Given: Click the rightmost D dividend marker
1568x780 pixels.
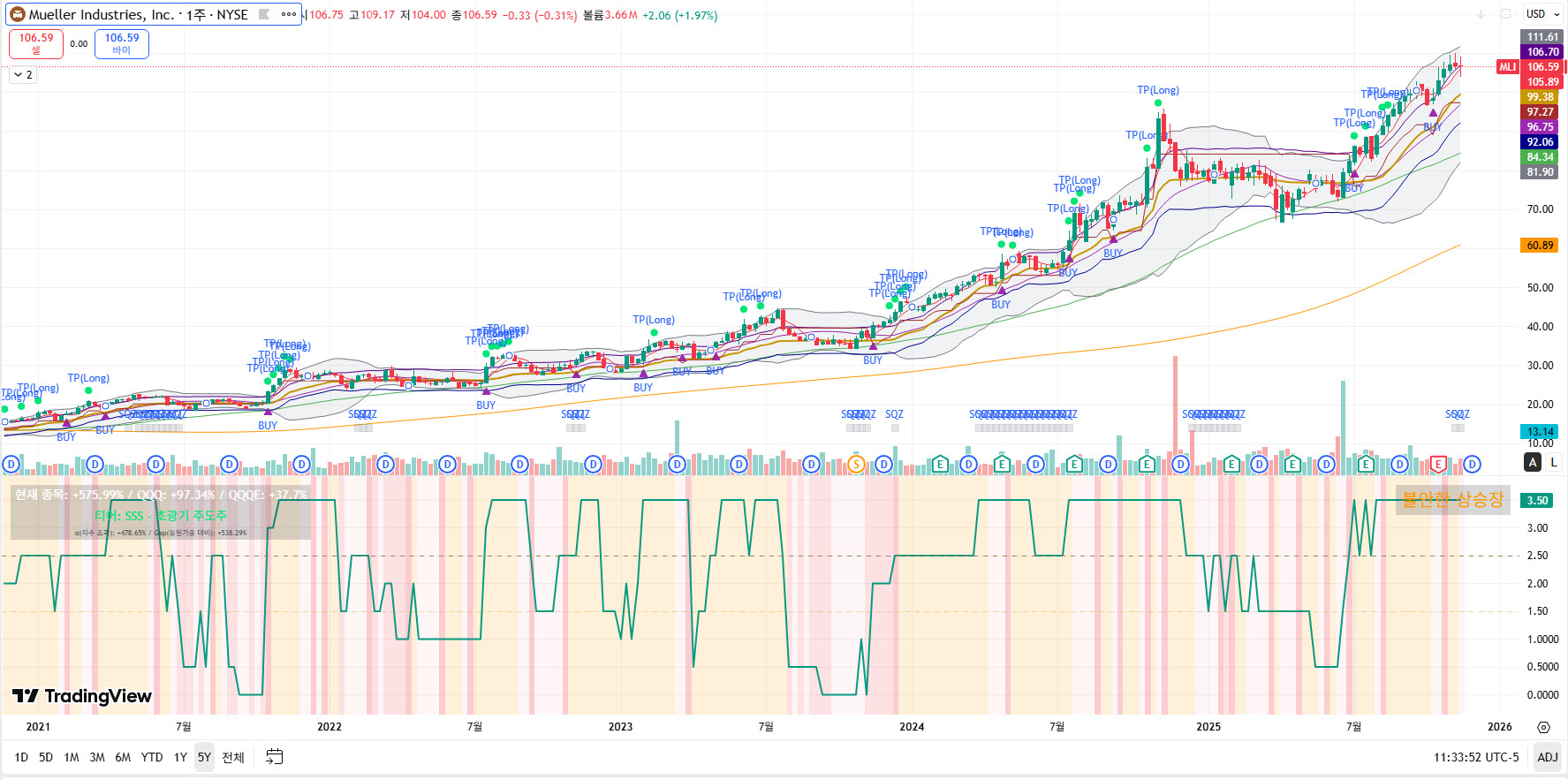Looking at the screenshot, I should [x=1472, y=464].
